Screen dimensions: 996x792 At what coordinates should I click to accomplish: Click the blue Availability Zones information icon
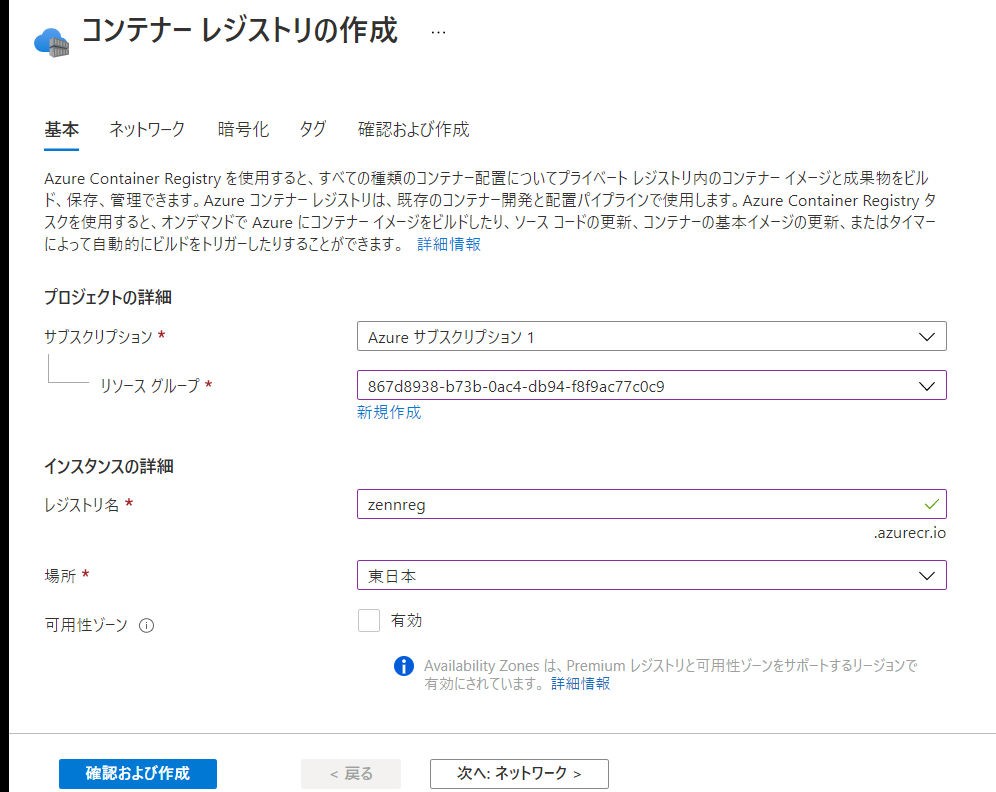(x=404, y=666)
